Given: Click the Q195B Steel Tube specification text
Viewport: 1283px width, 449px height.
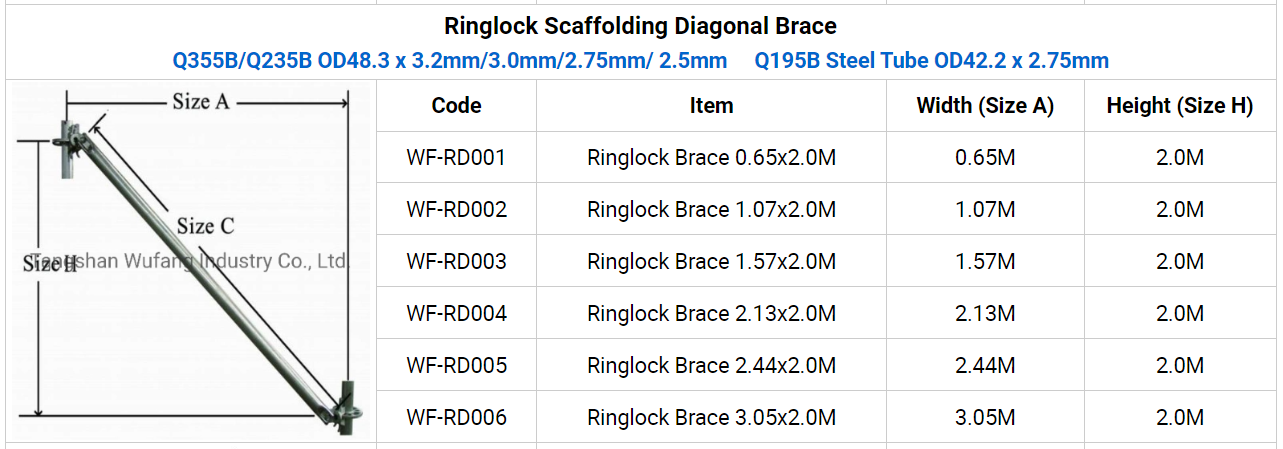Looking at the screenshot, I should (931, 60).
